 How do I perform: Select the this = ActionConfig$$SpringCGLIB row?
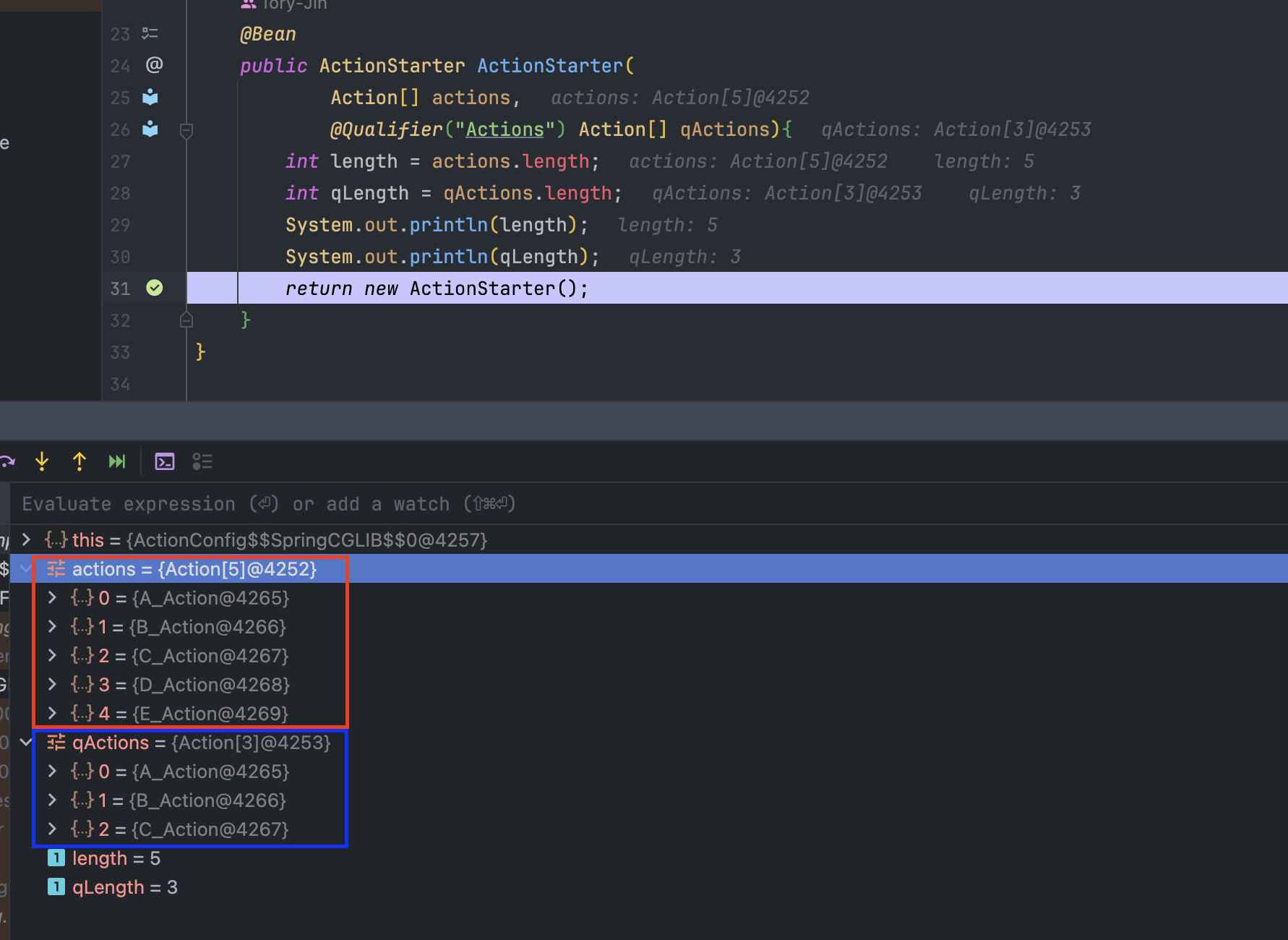649,539
